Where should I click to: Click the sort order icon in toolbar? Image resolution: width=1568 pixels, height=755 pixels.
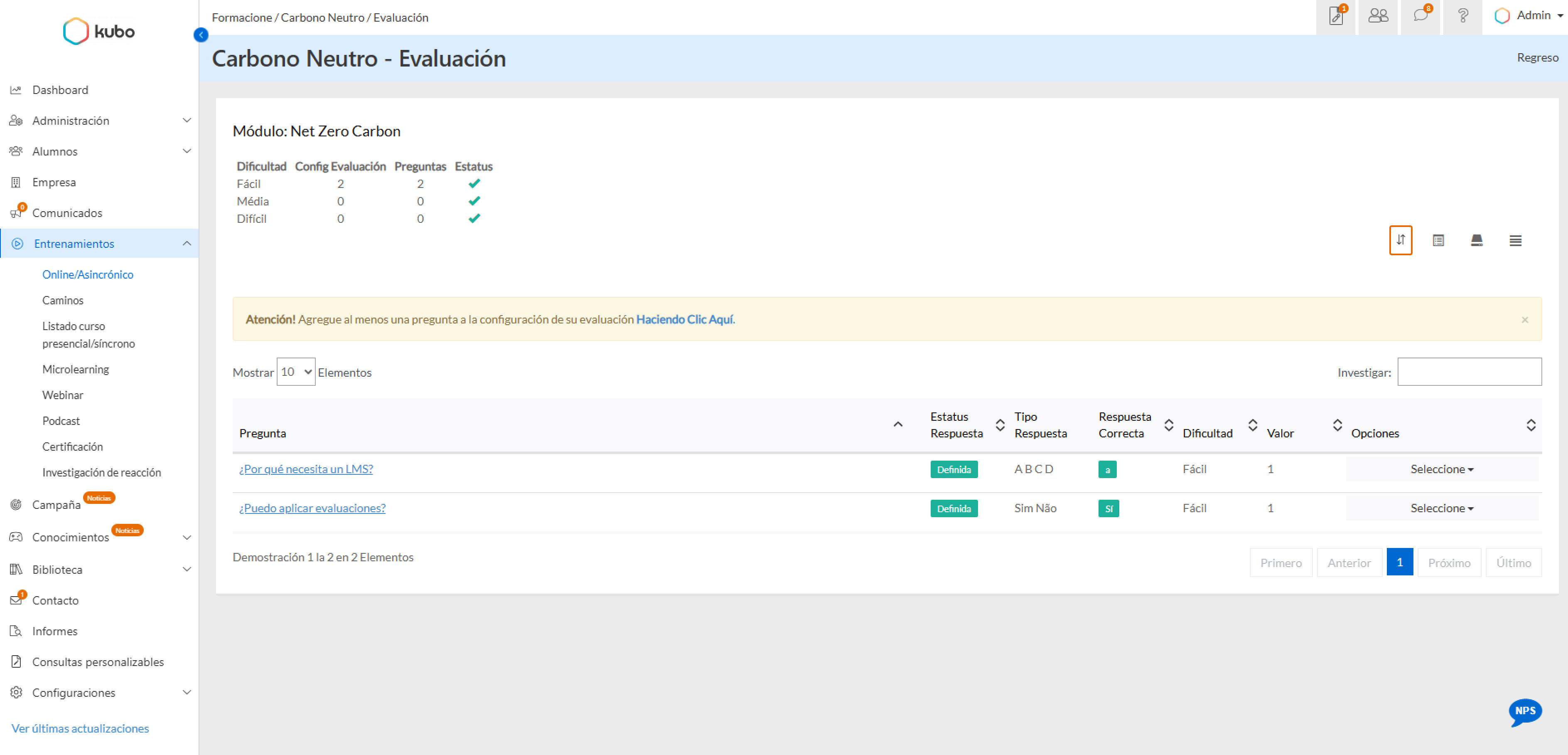[x=1400, y=240]
